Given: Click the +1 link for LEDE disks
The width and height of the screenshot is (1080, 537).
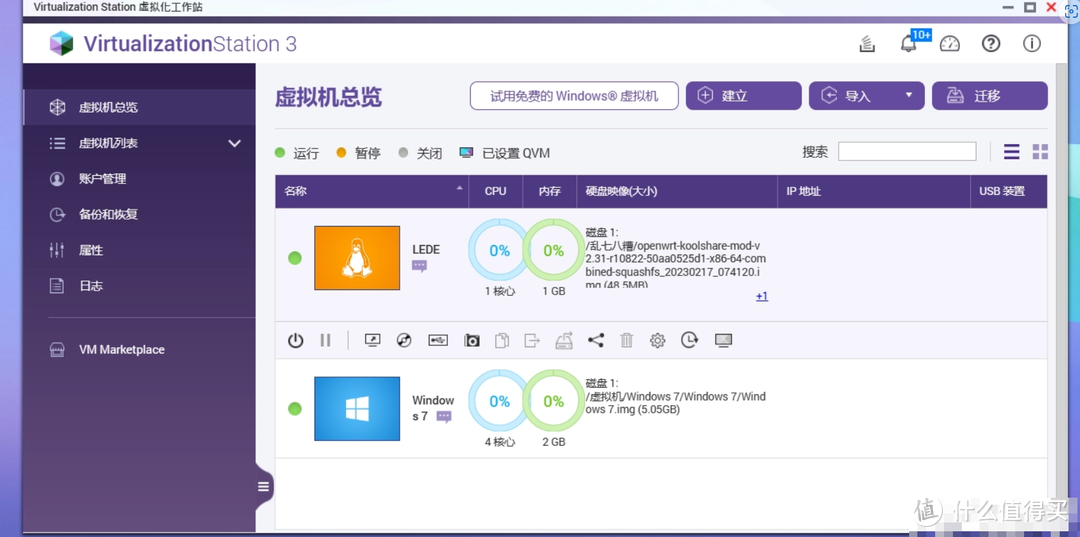Looking at the screenshot, I should 762,297.
